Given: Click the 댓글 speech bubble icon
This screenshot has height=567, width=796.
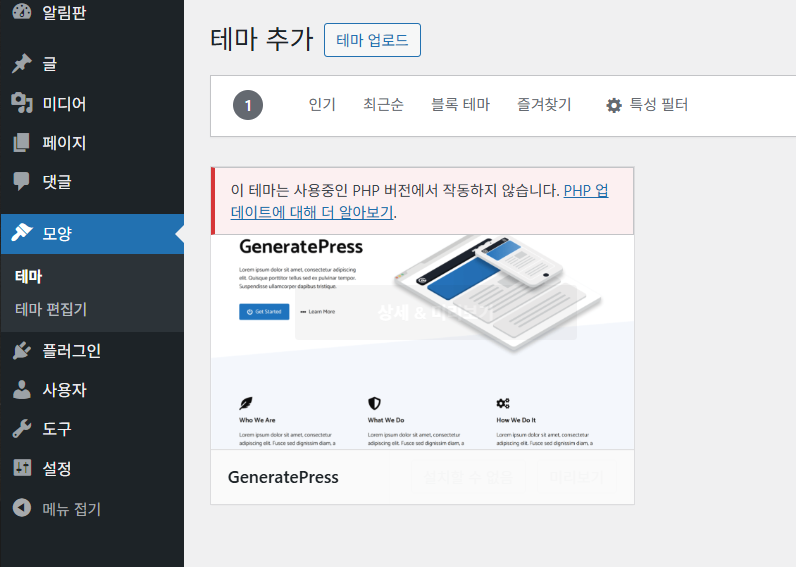Looking at the screenshot, I should pos(21,181).
